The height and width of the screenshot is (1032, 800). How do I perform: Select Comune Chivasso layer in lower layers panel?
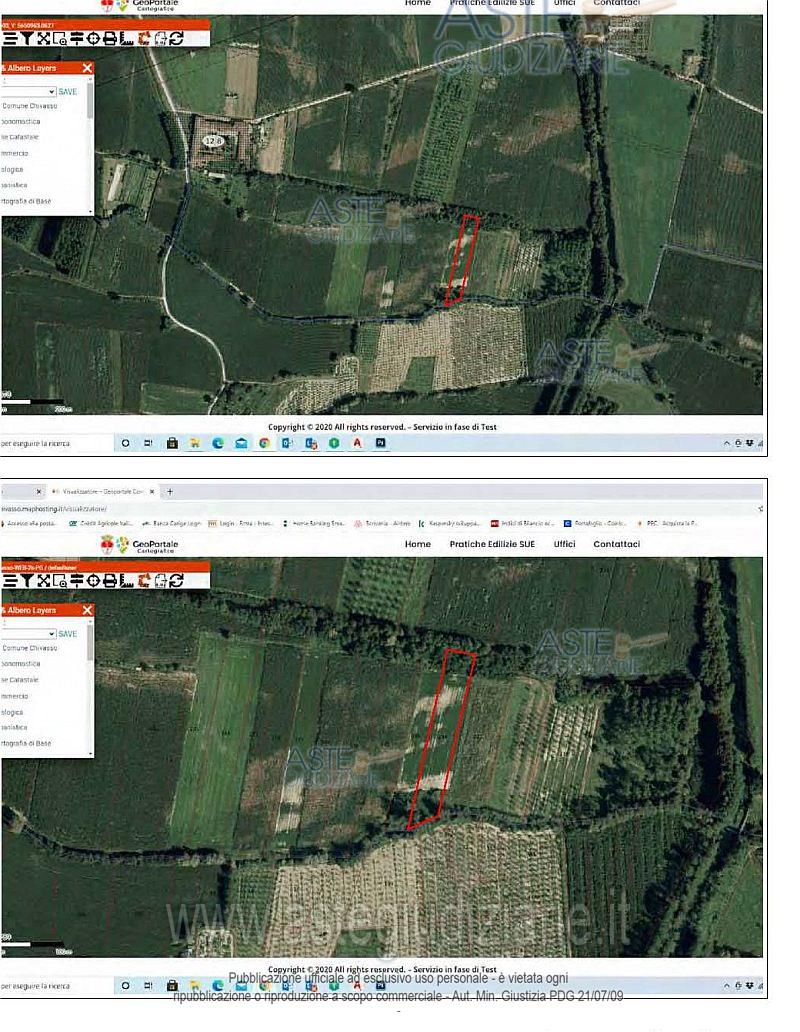coord(30,648)
